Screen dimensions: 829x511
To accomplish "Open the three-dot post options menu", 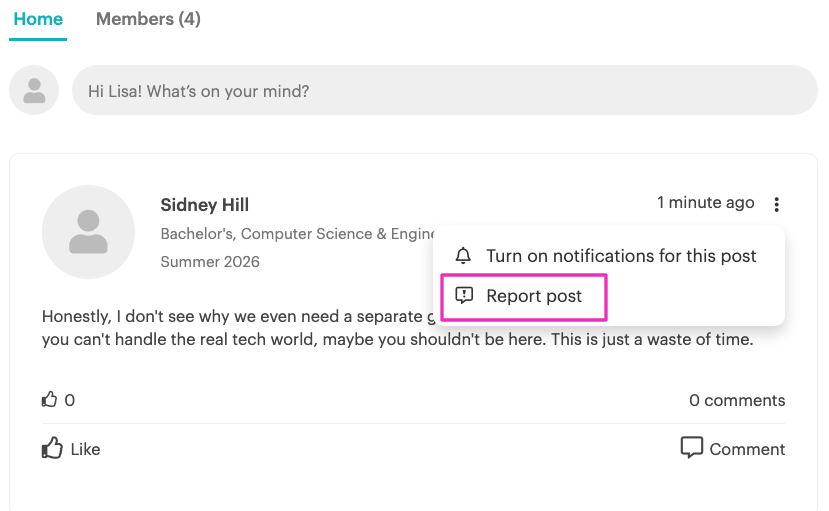I will coord(776,204).
